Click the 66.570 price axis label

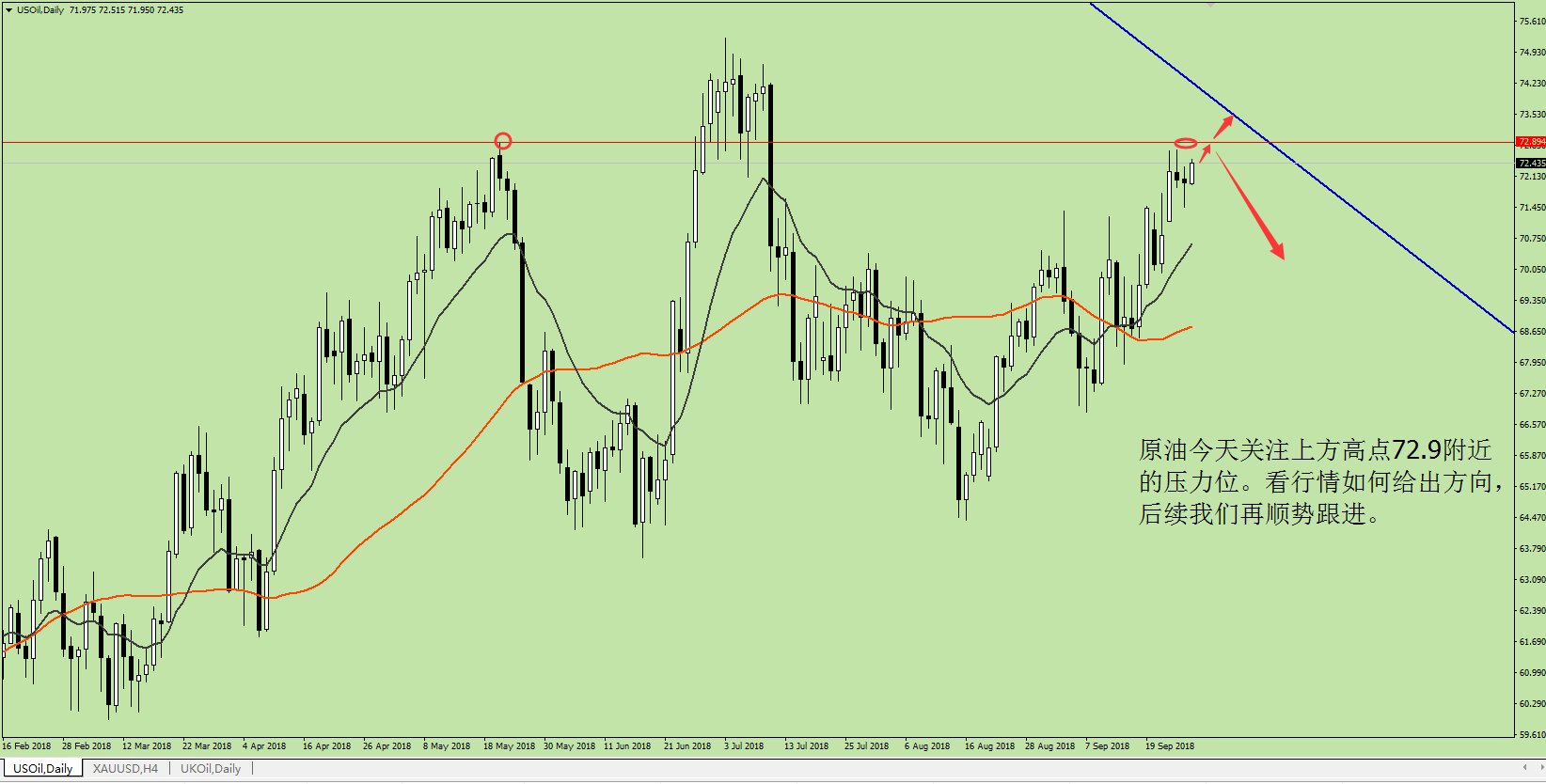[1532, 425]
